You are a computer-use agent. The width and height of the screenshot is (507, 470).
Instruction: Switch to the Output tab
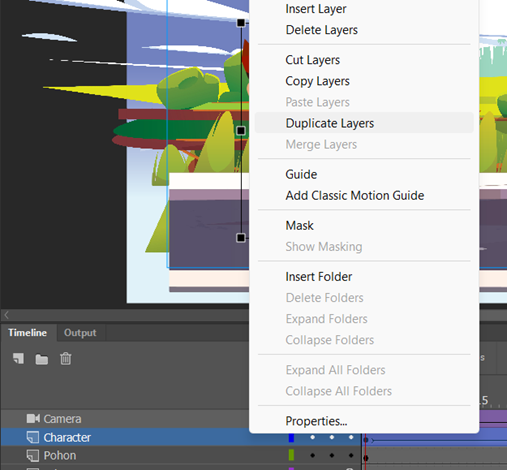coord(80,333)
